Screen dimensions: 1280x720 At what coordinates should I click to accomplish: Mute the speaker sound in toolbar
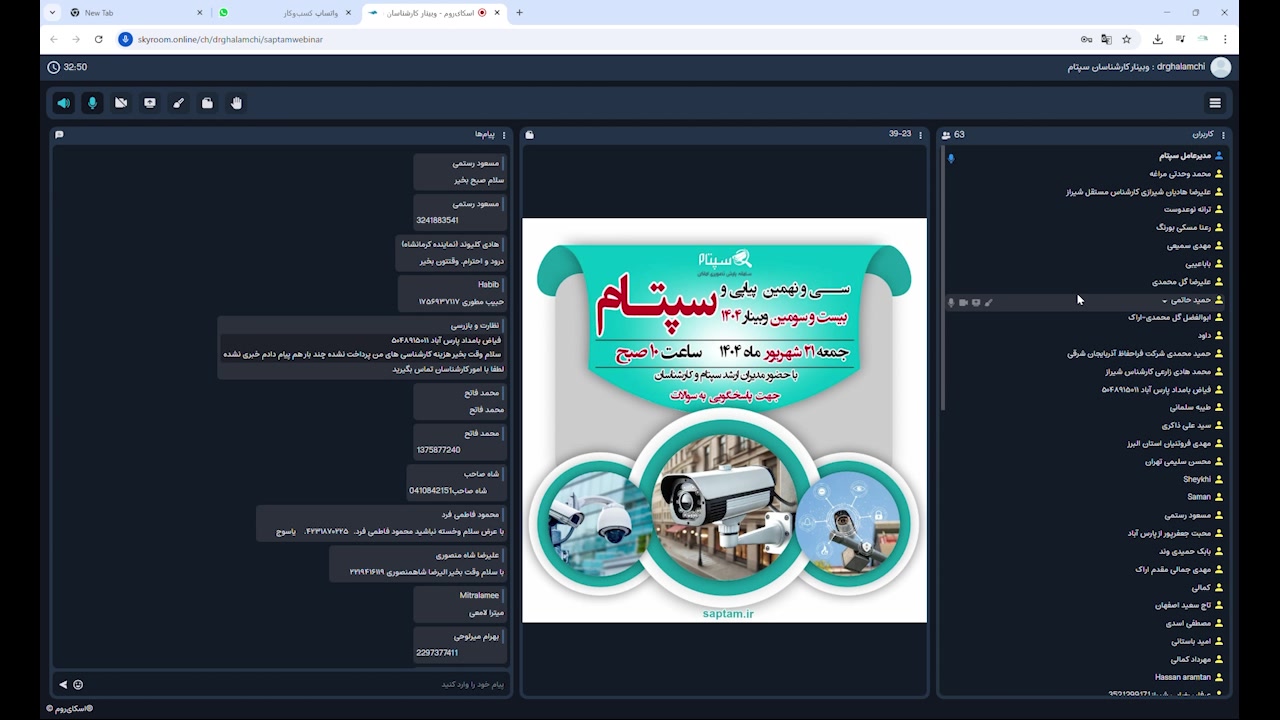(x=63, y=103)
